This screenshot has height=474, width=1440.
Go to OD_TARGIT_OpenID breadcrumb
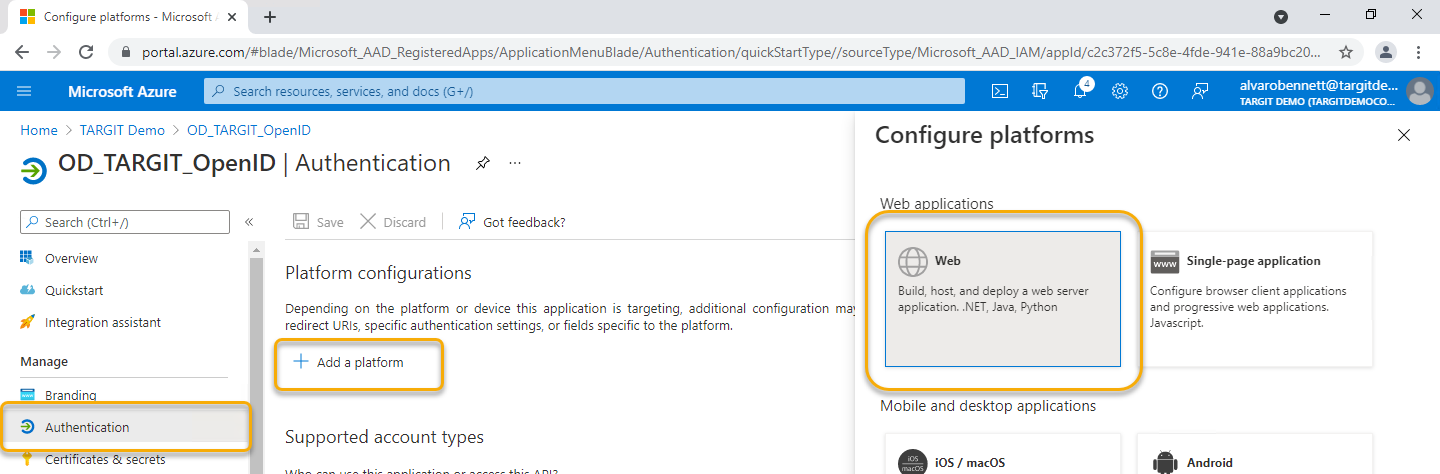point(249,130)
